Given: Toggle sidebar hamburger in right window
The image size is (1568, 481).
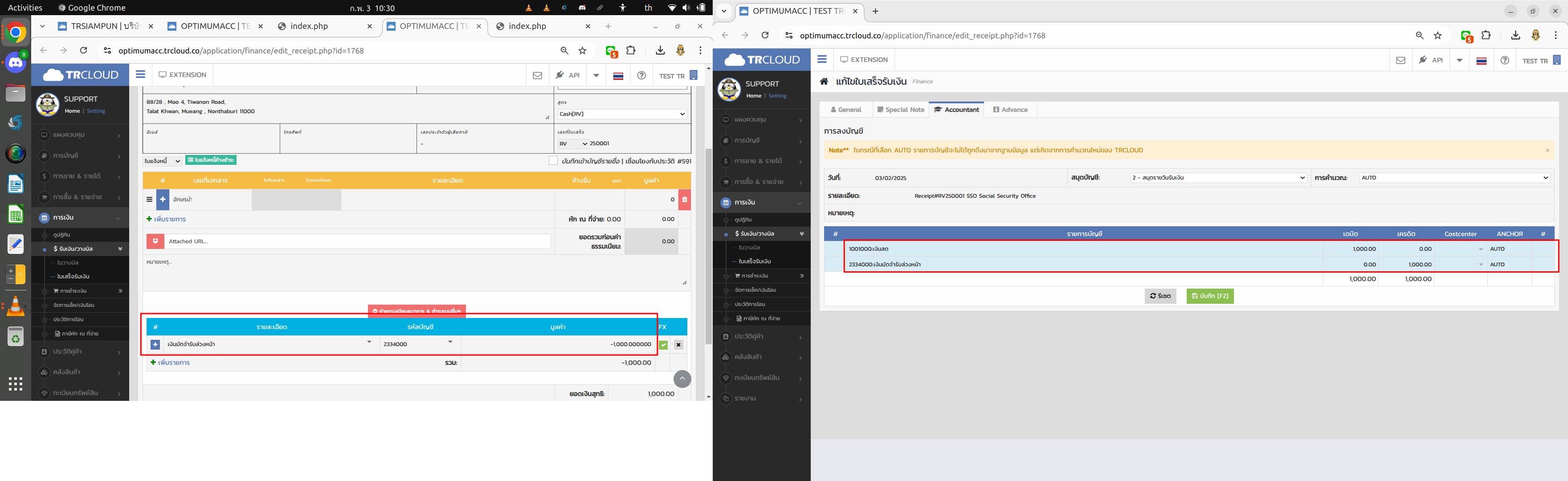Looking at the screenshot, I should point(822,59).
